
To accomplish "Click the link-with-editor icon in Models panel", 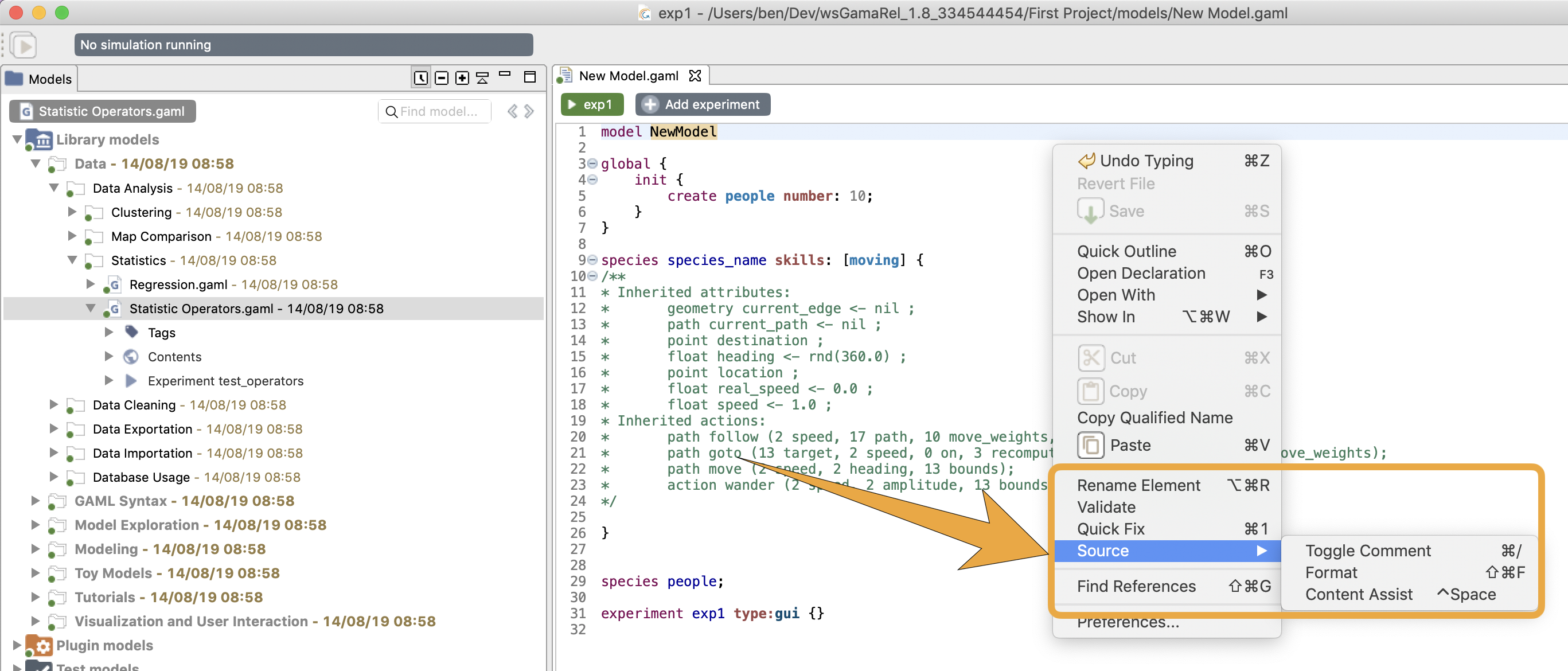I will point(420,78).
